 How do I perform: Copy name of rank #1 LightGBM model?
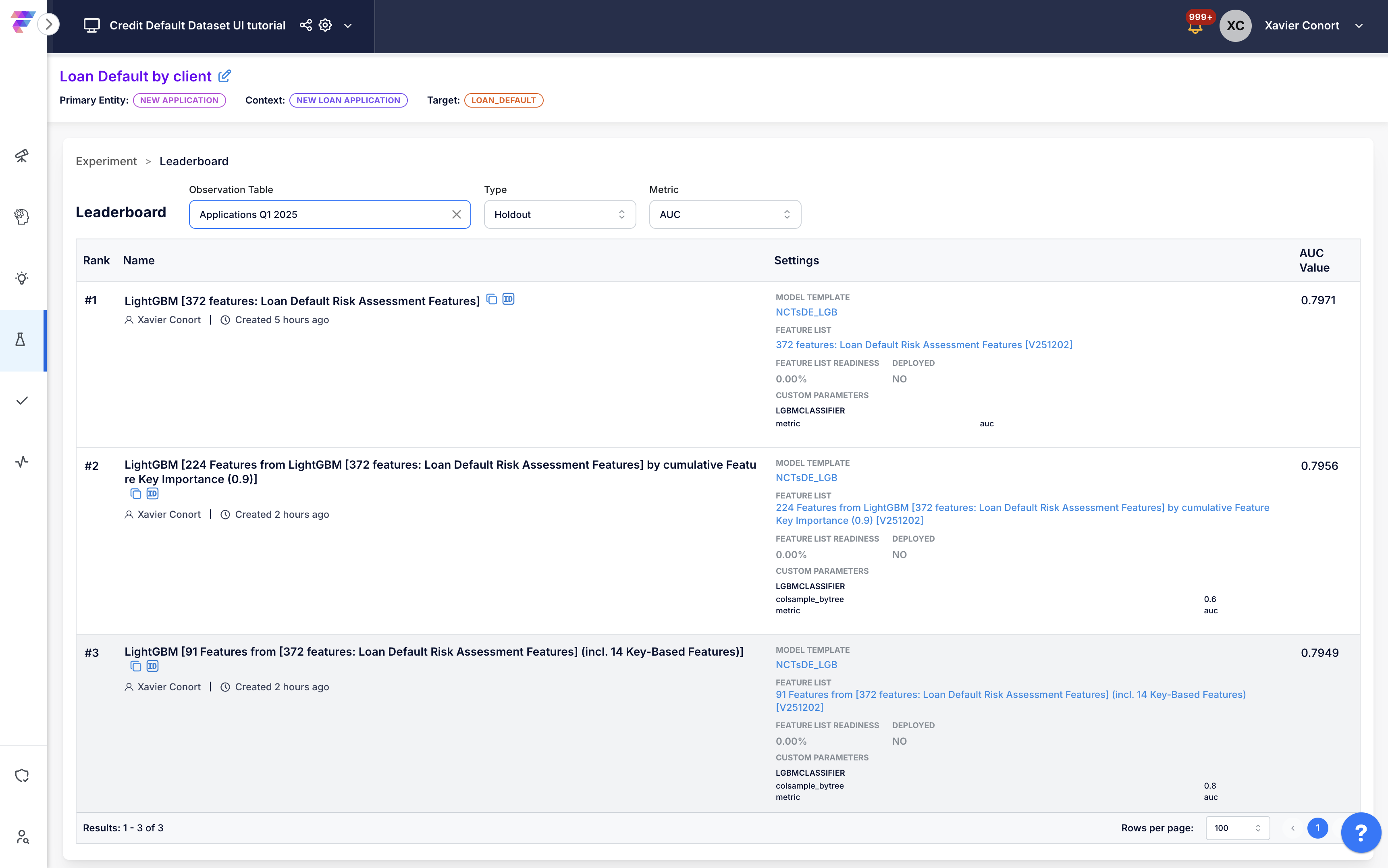[x=491, y=299]
